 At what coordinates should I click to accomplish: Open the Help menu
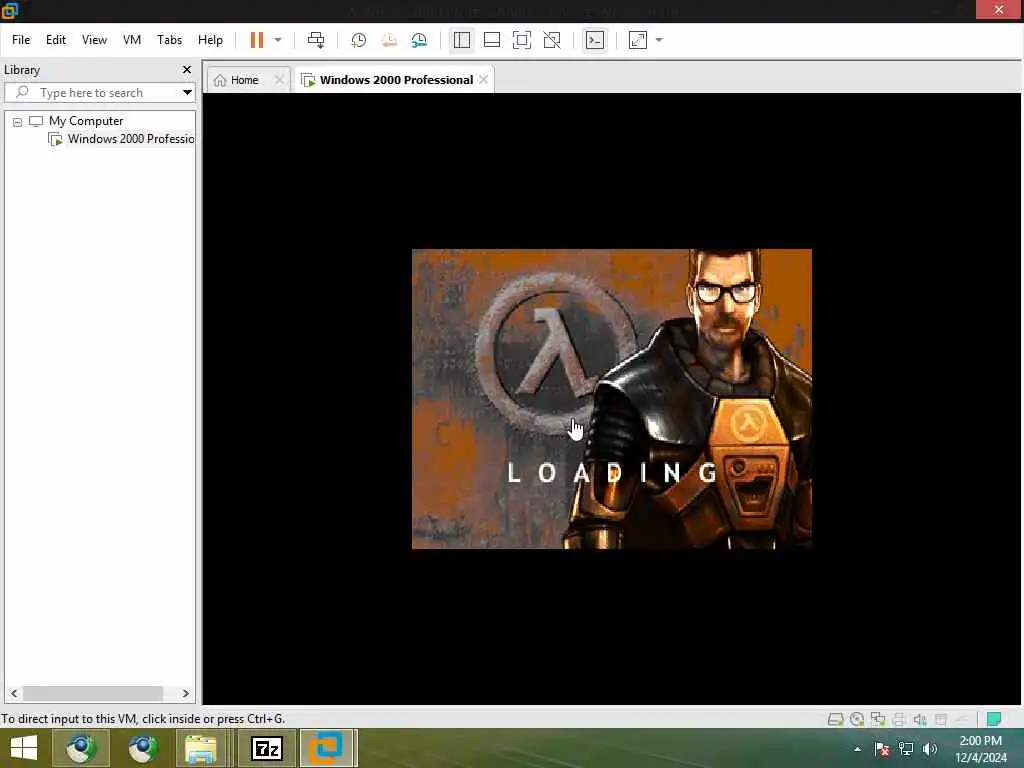pos(210,40)
